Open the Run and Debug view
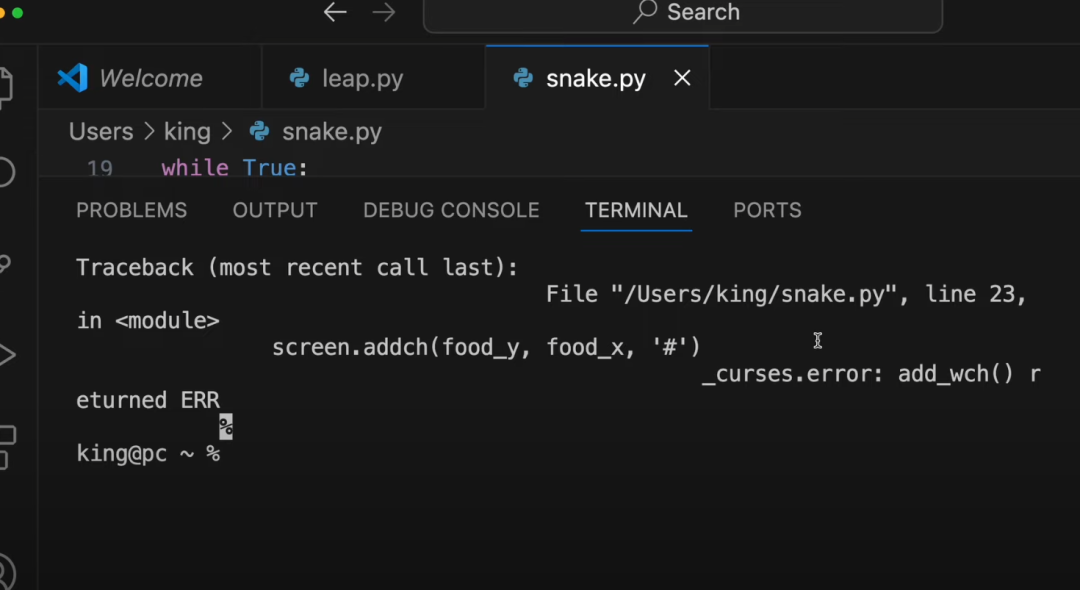The image size is (1080, 590). (x=5, y=354)
